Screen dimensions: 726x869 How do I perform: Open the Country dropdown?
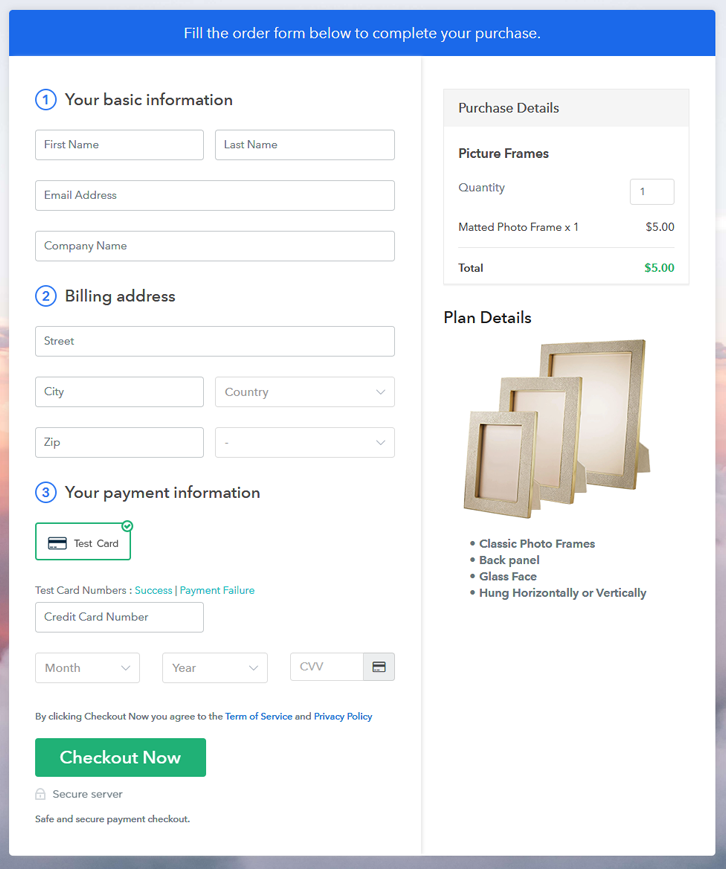tap(305, 392)
